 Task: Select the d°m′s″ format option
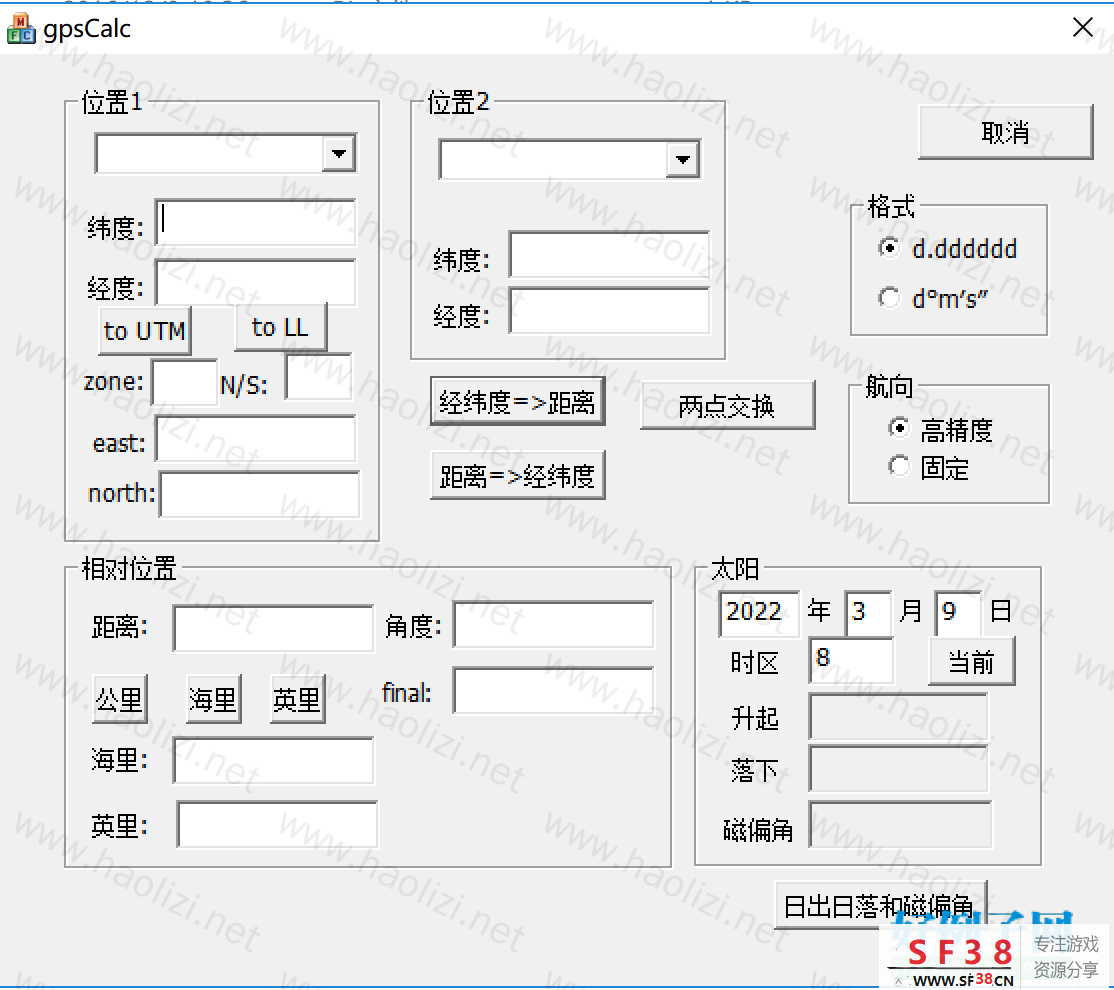[x=889, y=298]
